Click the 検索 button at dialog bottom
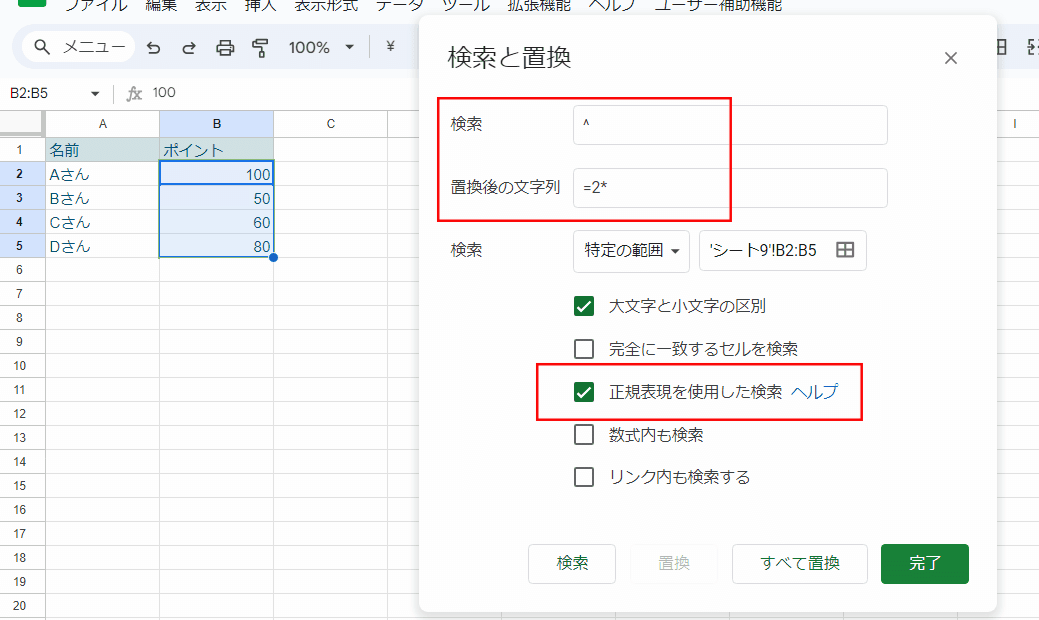 click(572, 564)
